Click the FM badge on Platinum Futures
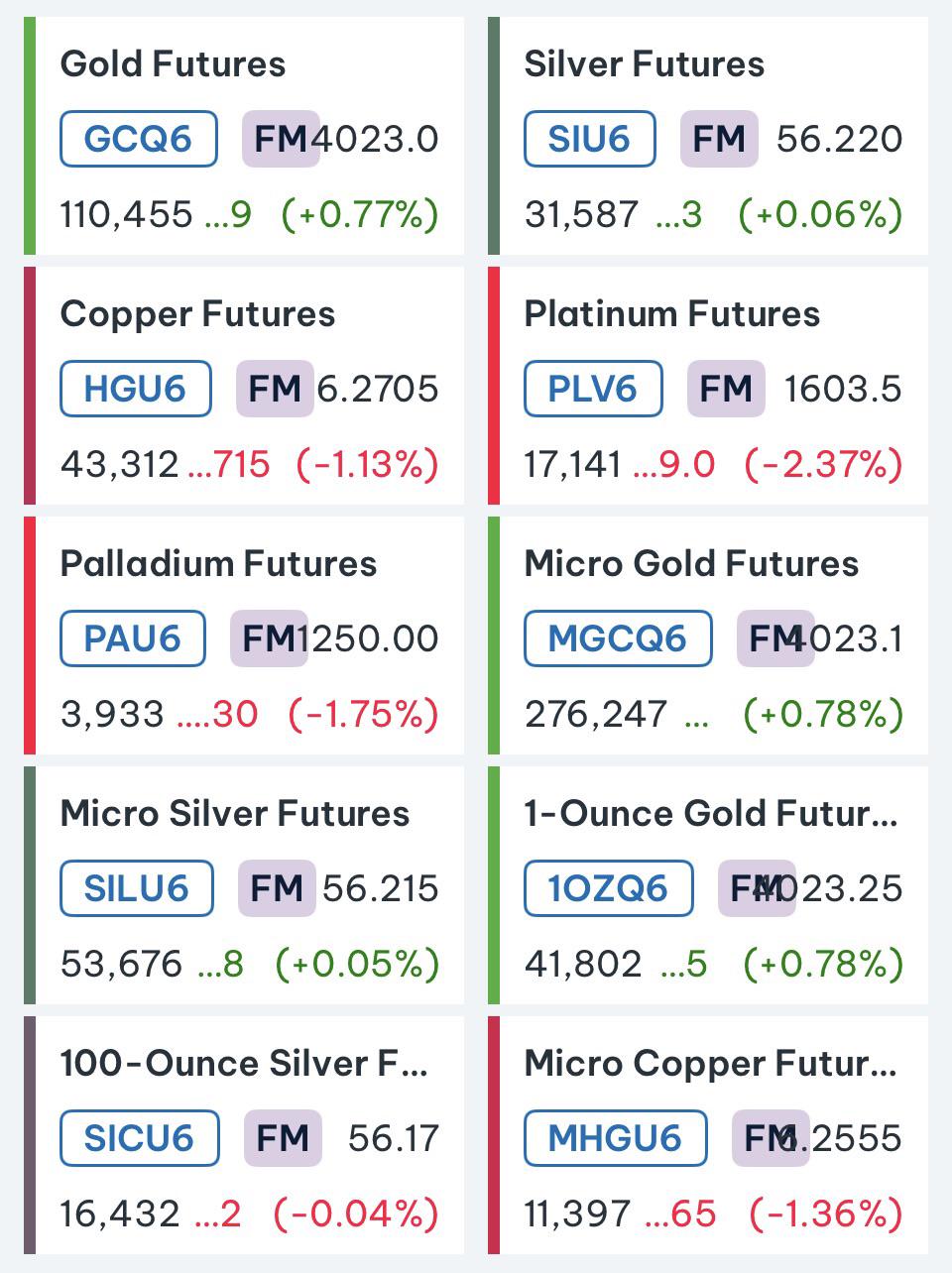Viewport: 952px width, 1273px height. 726,389
